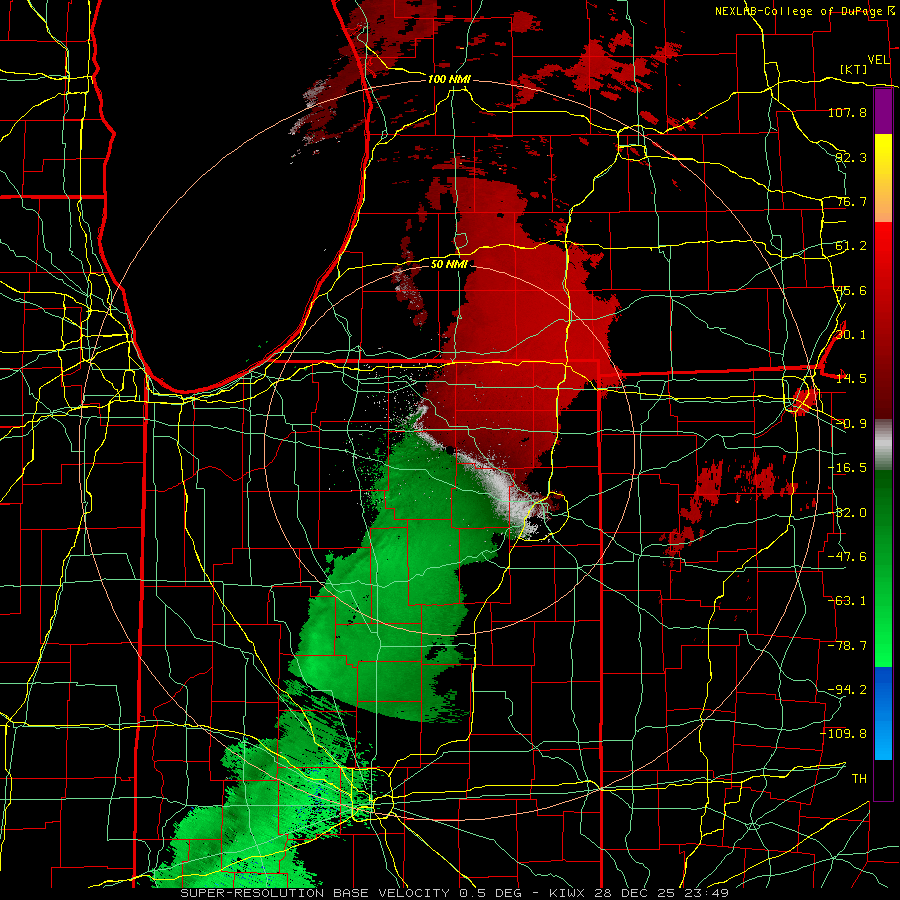Pick the black TH segment of the color bar

click(883, 779)
